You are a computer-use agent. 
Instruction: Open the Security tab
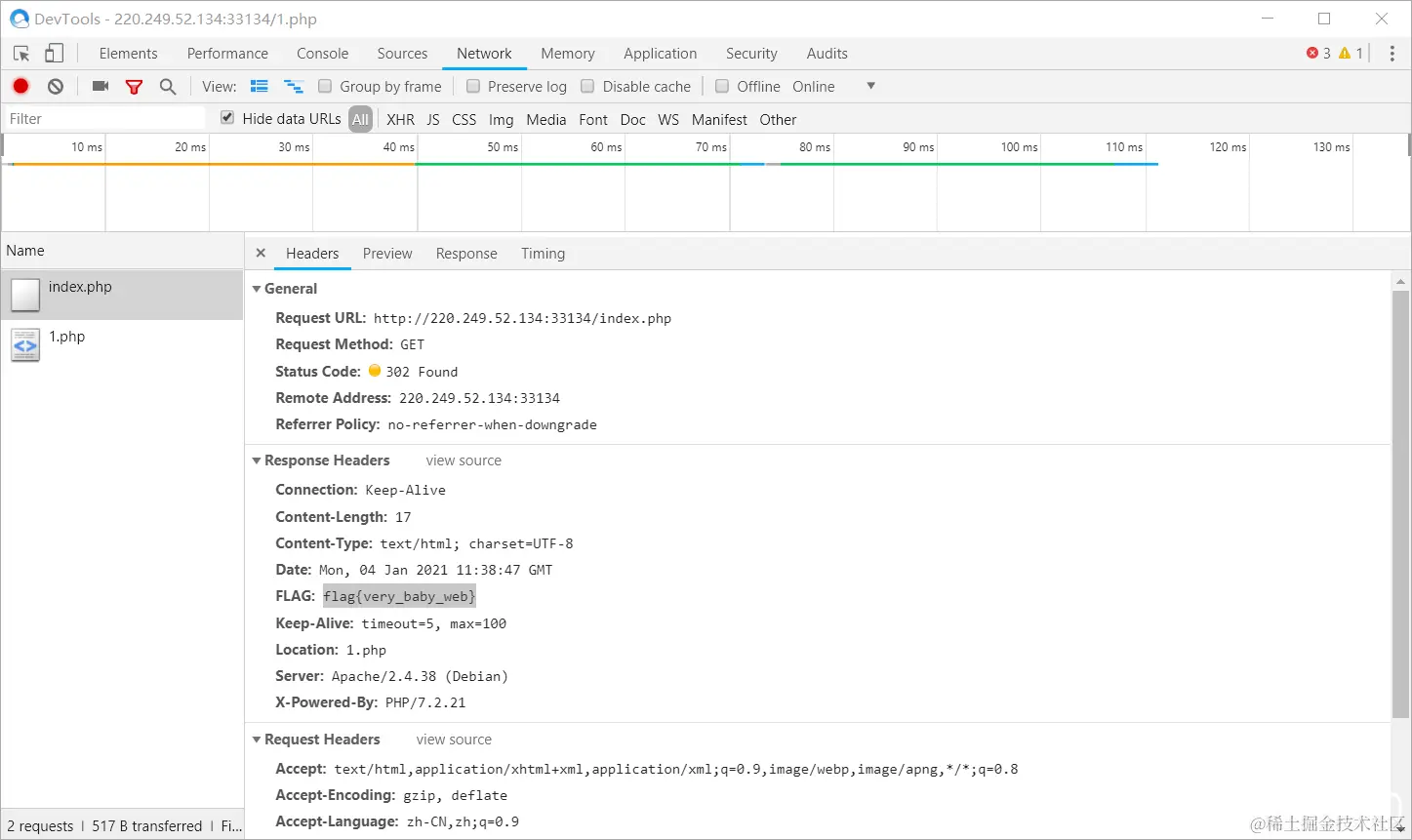tap(751, 54)
